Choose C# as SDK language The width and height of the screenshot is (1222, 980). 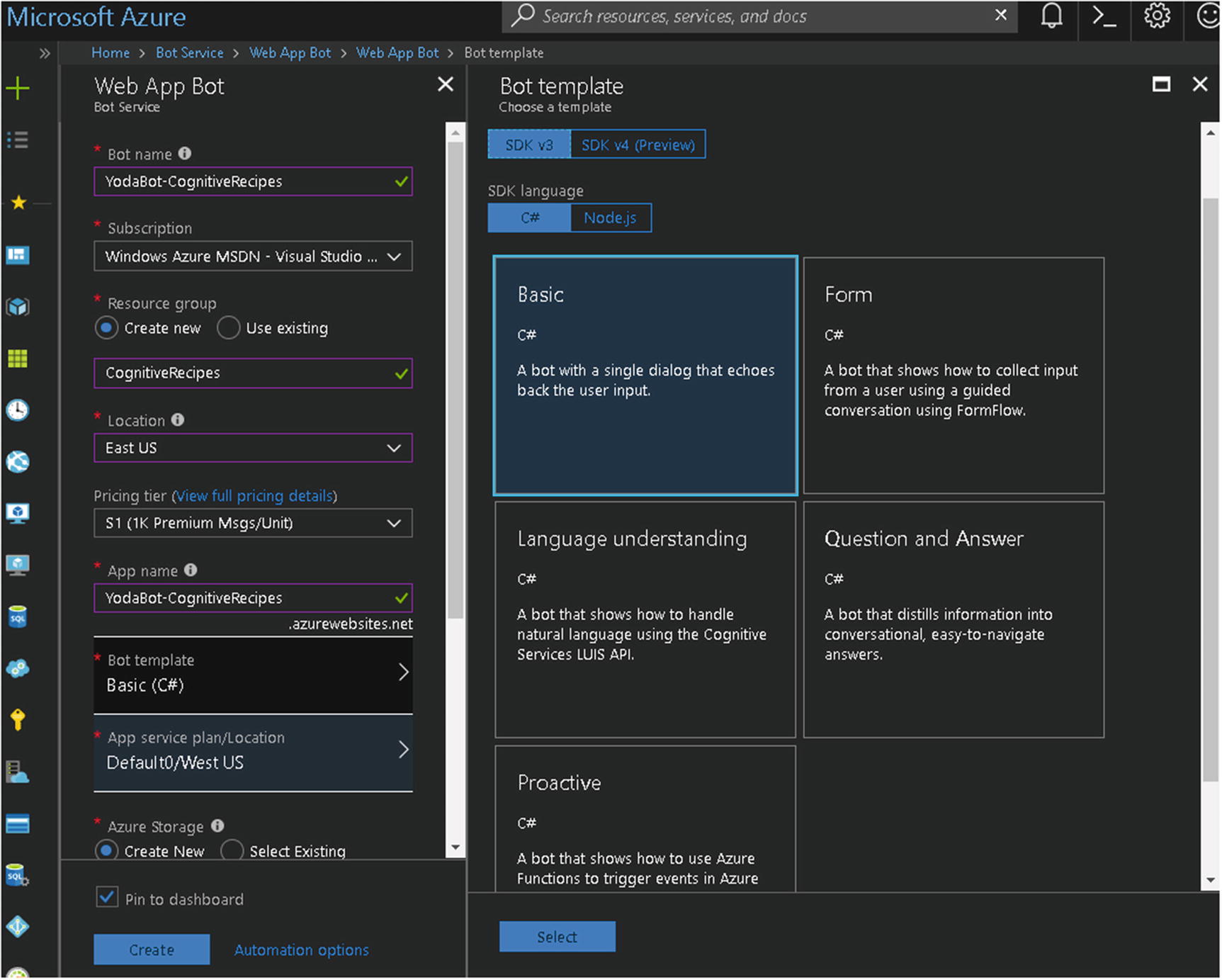point(529,218)
